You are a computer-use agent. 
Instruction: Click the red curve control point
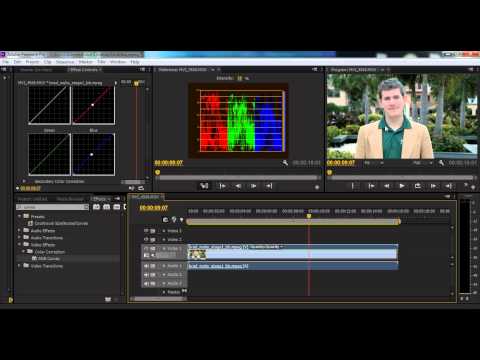(93, 105)
